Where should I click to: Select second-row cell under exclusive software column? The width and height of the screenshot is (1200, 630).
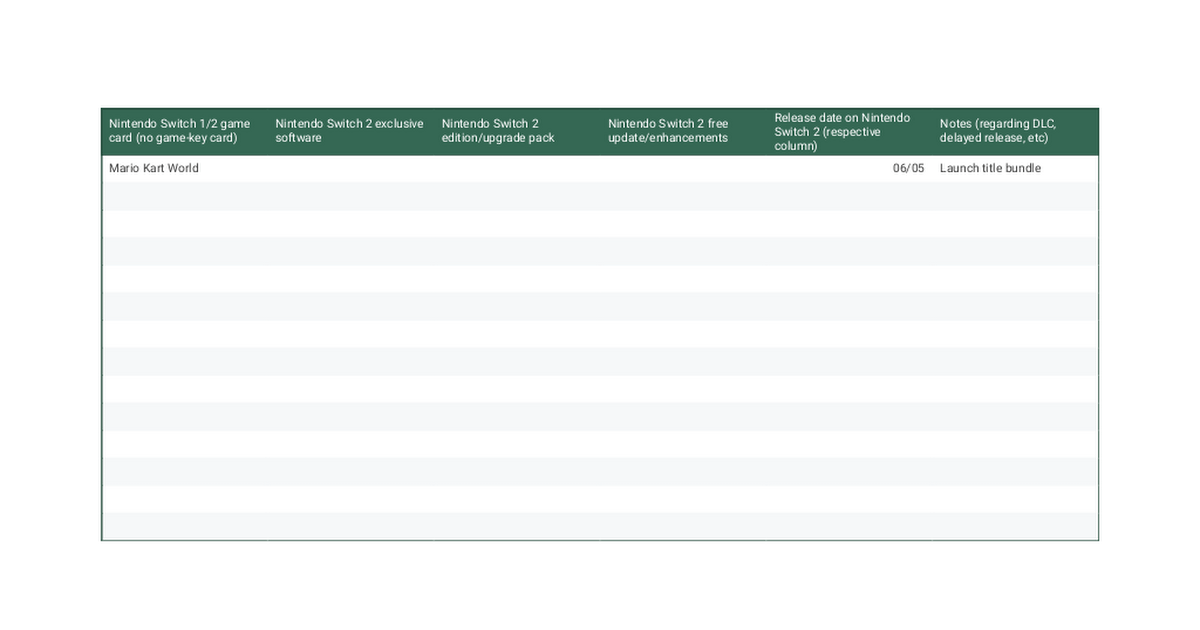[x=350, y=196]
